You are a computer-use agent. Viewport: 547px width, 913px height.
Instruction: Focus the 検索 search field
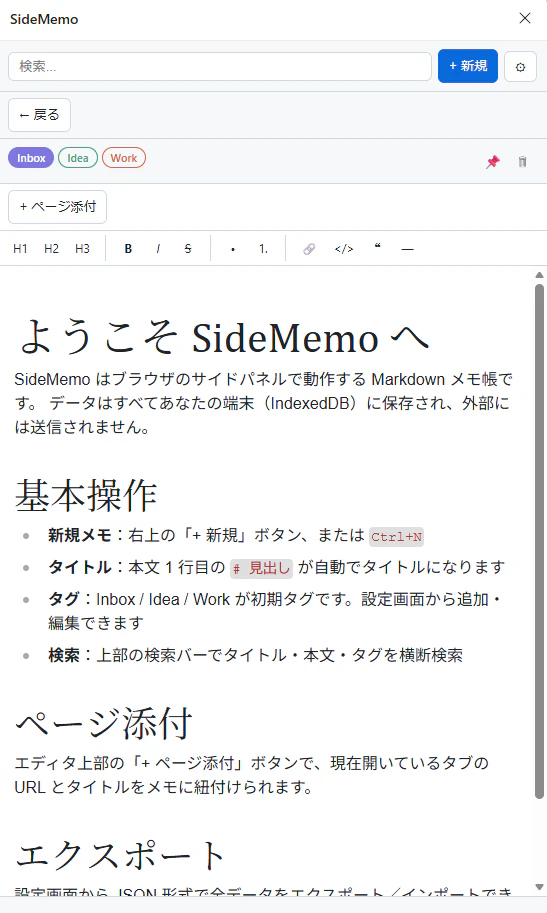(x=220, y=66)
